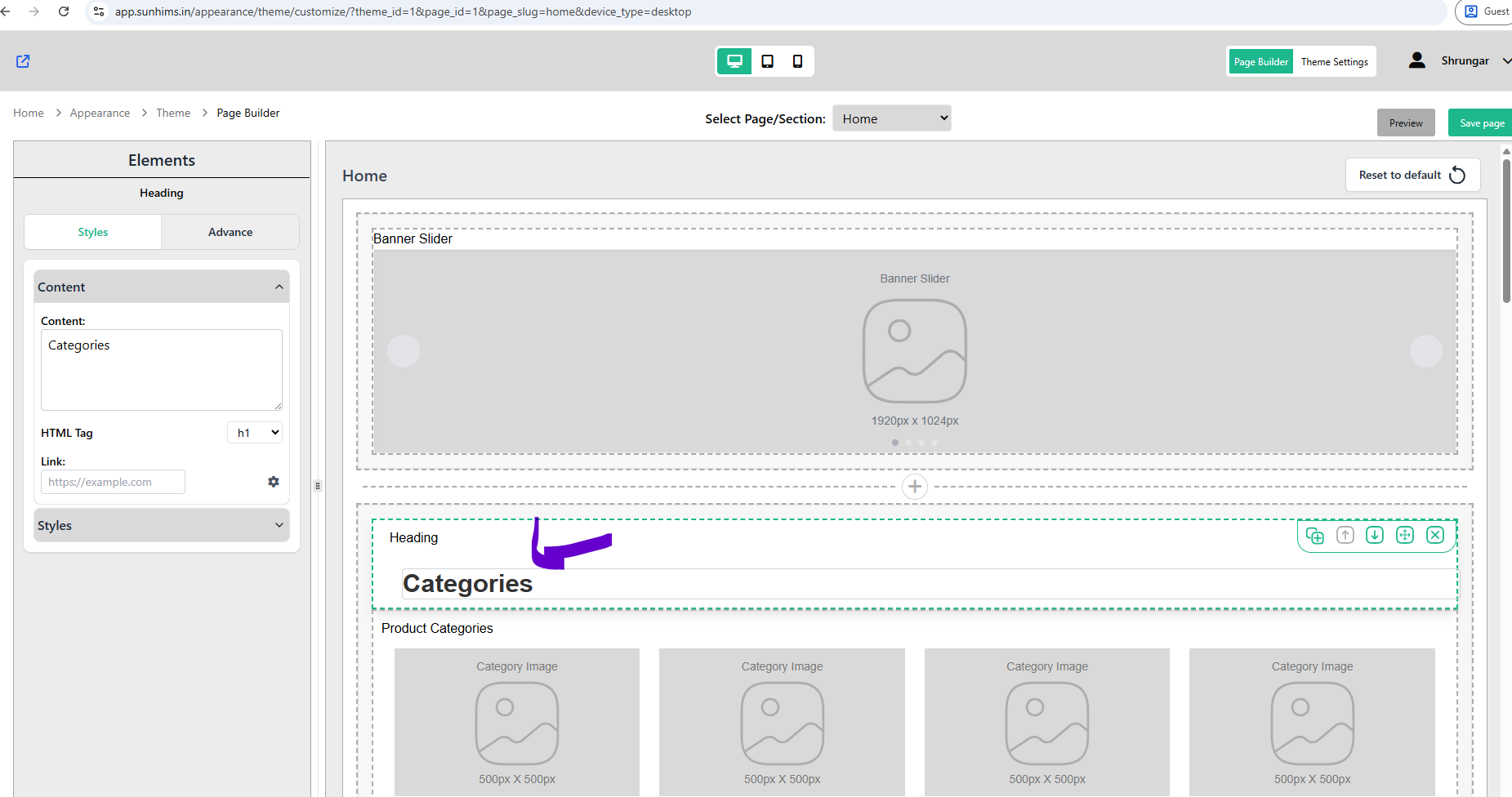Open site in new window icon
Viewport: 1512px width, 797px height.
tap(23, 61)
